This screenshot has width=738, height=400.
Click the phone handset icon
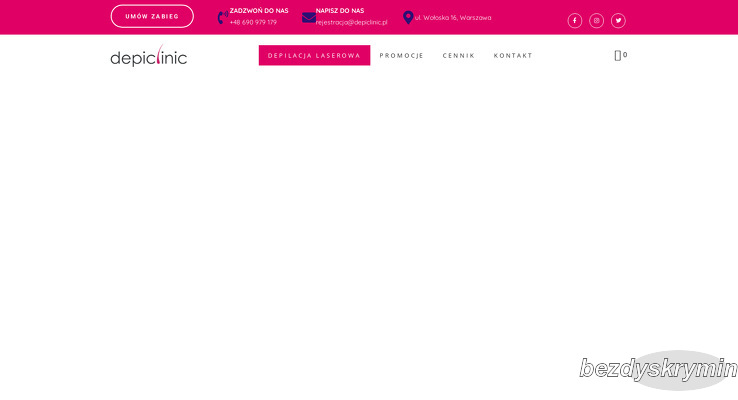click(221, 17)
